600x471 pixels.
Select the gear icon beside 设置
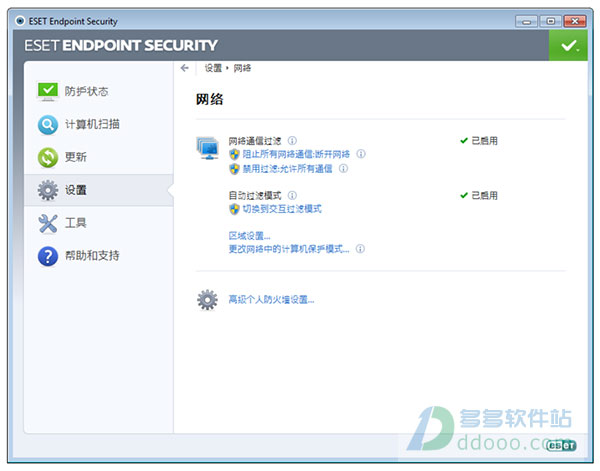(48, 190)
